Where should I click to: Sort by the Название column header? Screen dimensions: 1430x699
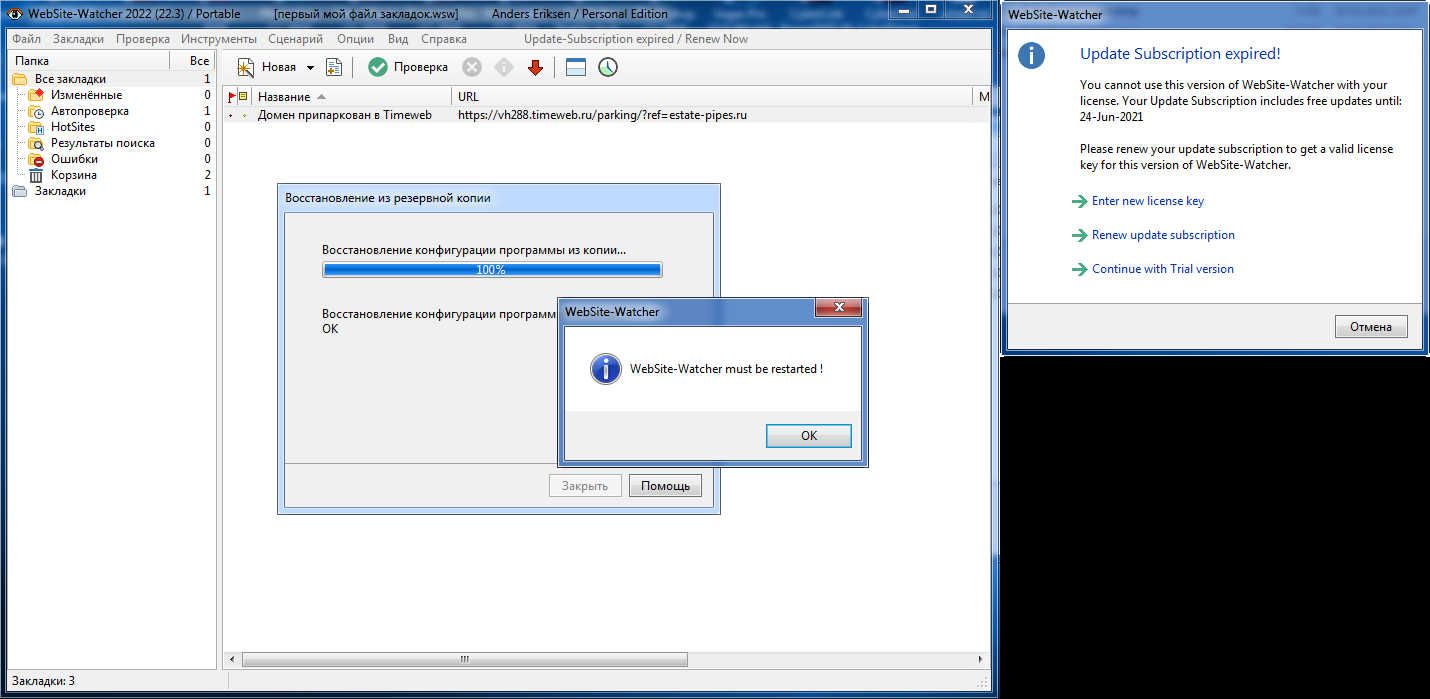tap(352, 97)
